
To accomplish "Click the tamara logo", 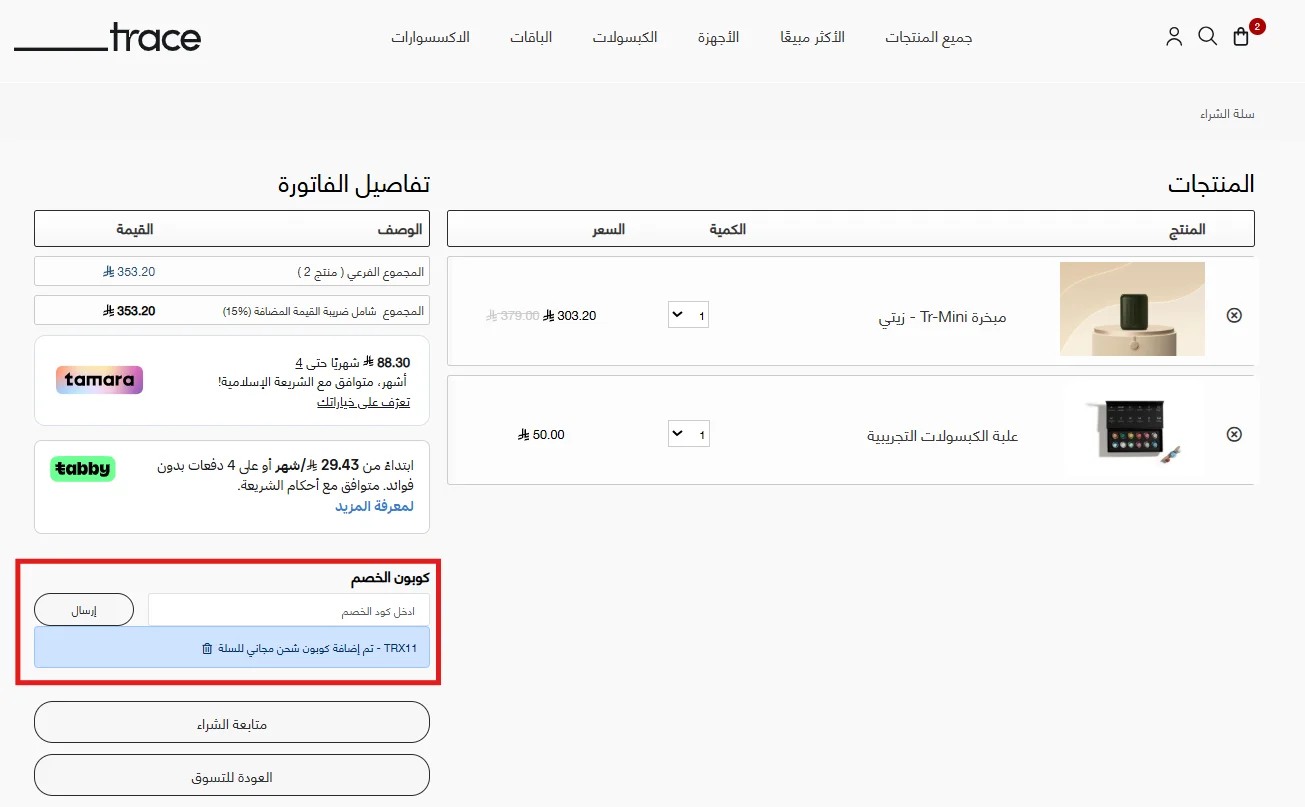I will click(99, 380).
